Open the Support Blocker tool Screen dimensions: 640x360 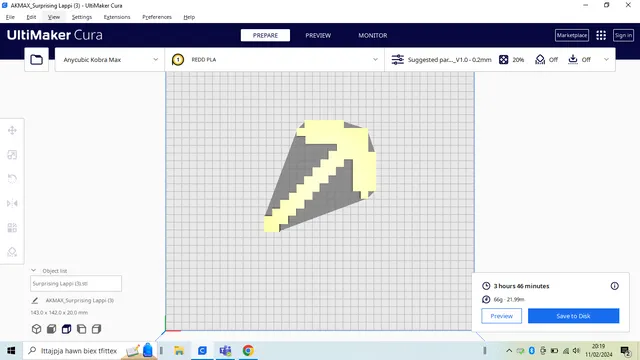click(12, 252)
